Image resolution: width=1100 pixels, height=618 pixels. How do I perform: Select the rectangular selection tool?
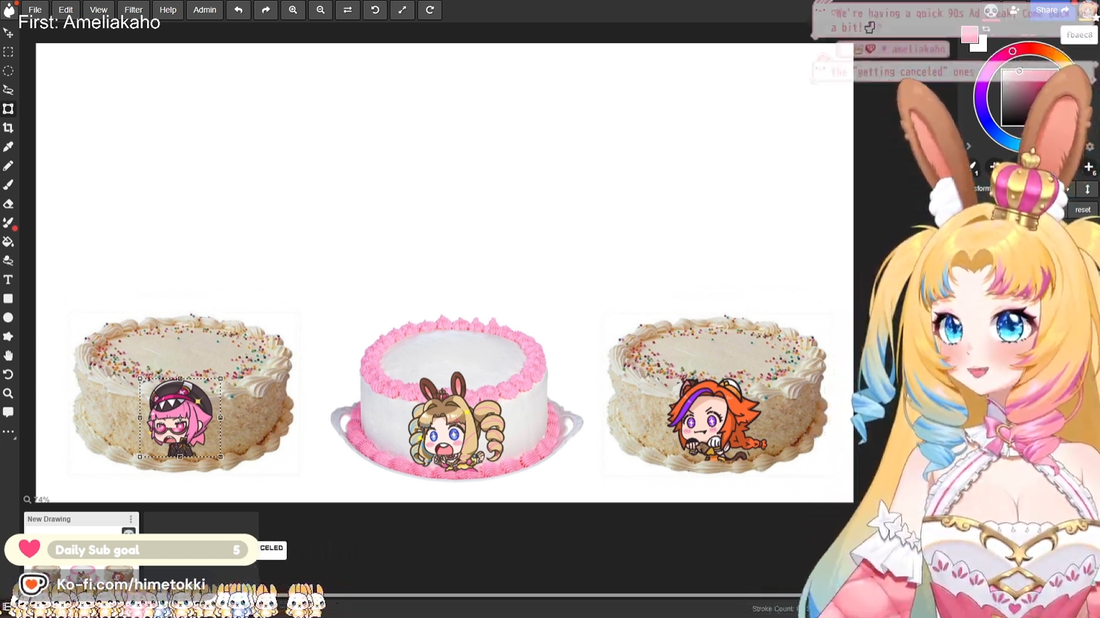coord(8,52)
